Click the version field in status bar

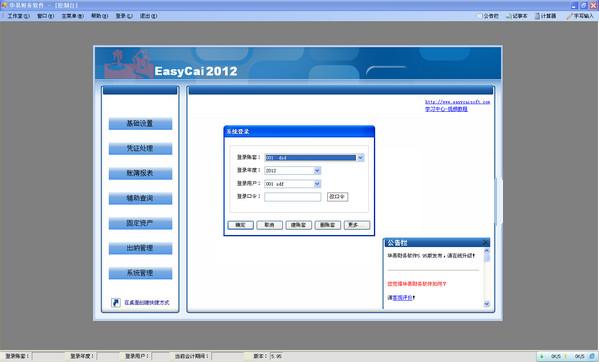[x=277, y=356]
